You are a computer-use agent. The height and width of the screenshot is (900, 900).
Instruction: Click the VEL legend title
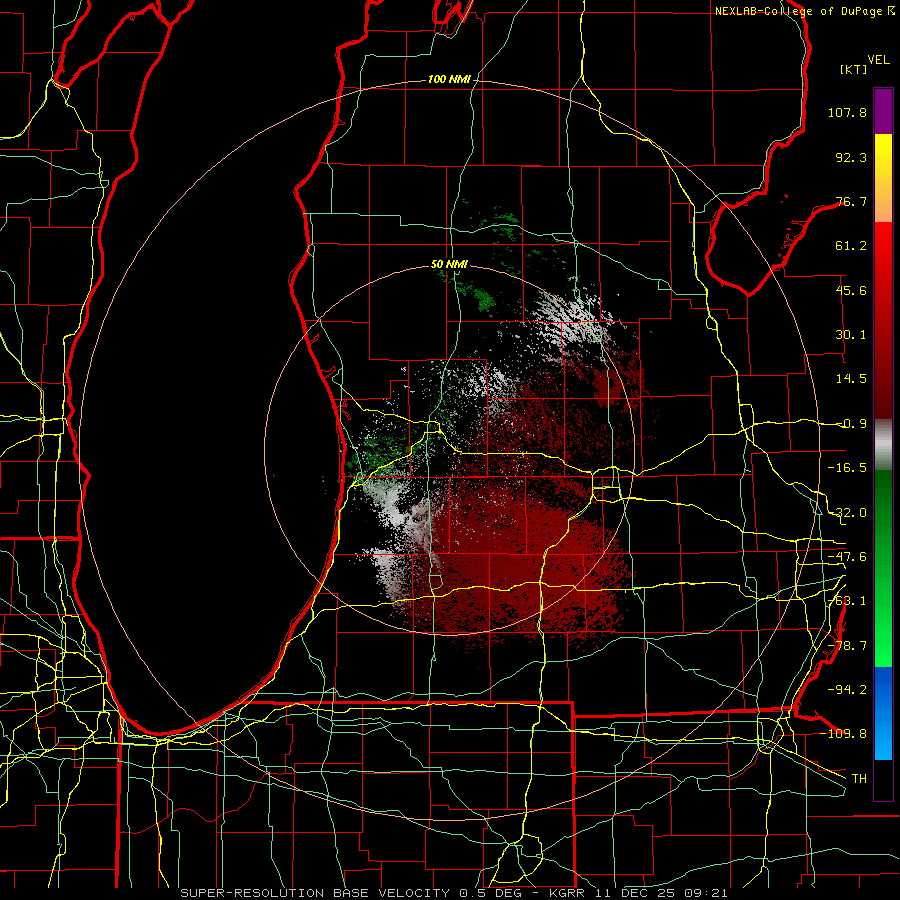point(878,60)
